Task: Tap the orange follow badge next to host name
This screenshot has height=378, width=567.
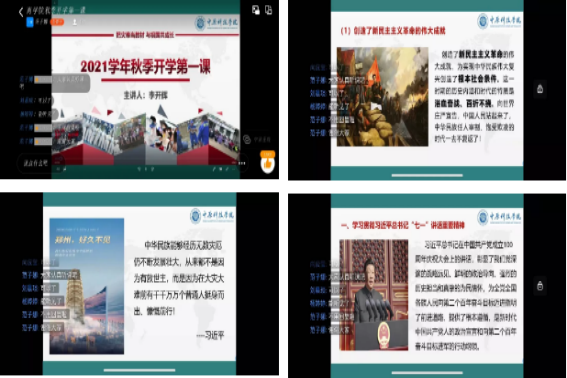Action: click(x=57, y=22)
